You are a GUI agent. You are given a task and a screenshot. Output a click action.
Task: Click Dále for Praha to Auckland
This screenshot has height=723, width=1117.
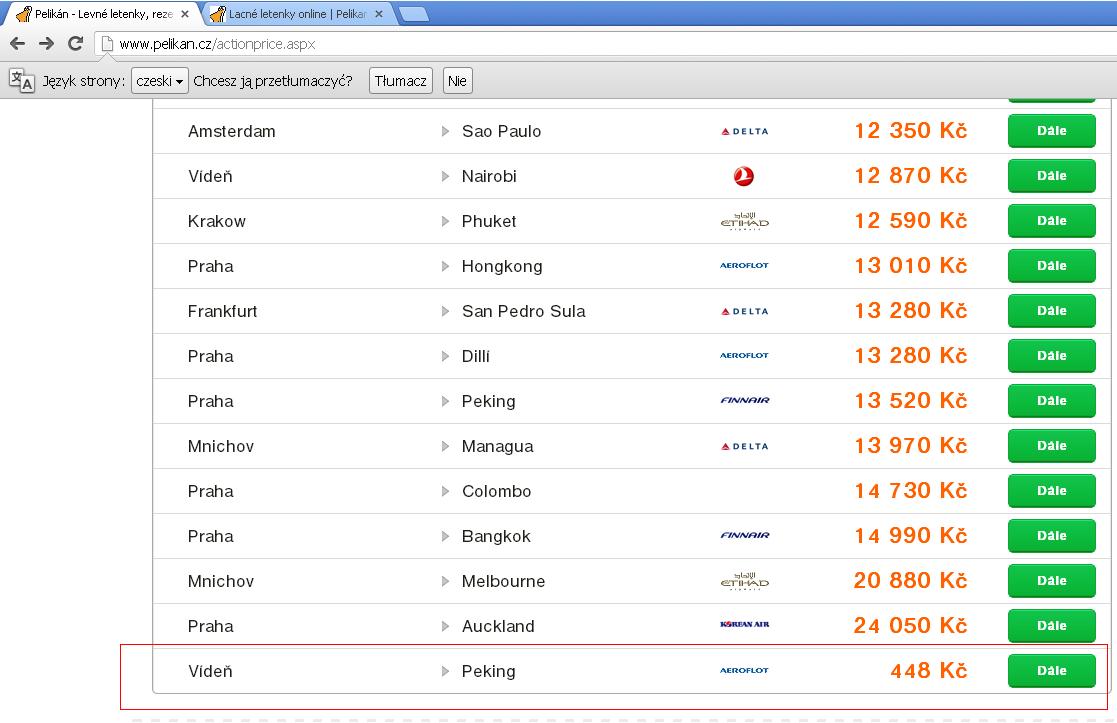coord(1051,625)
